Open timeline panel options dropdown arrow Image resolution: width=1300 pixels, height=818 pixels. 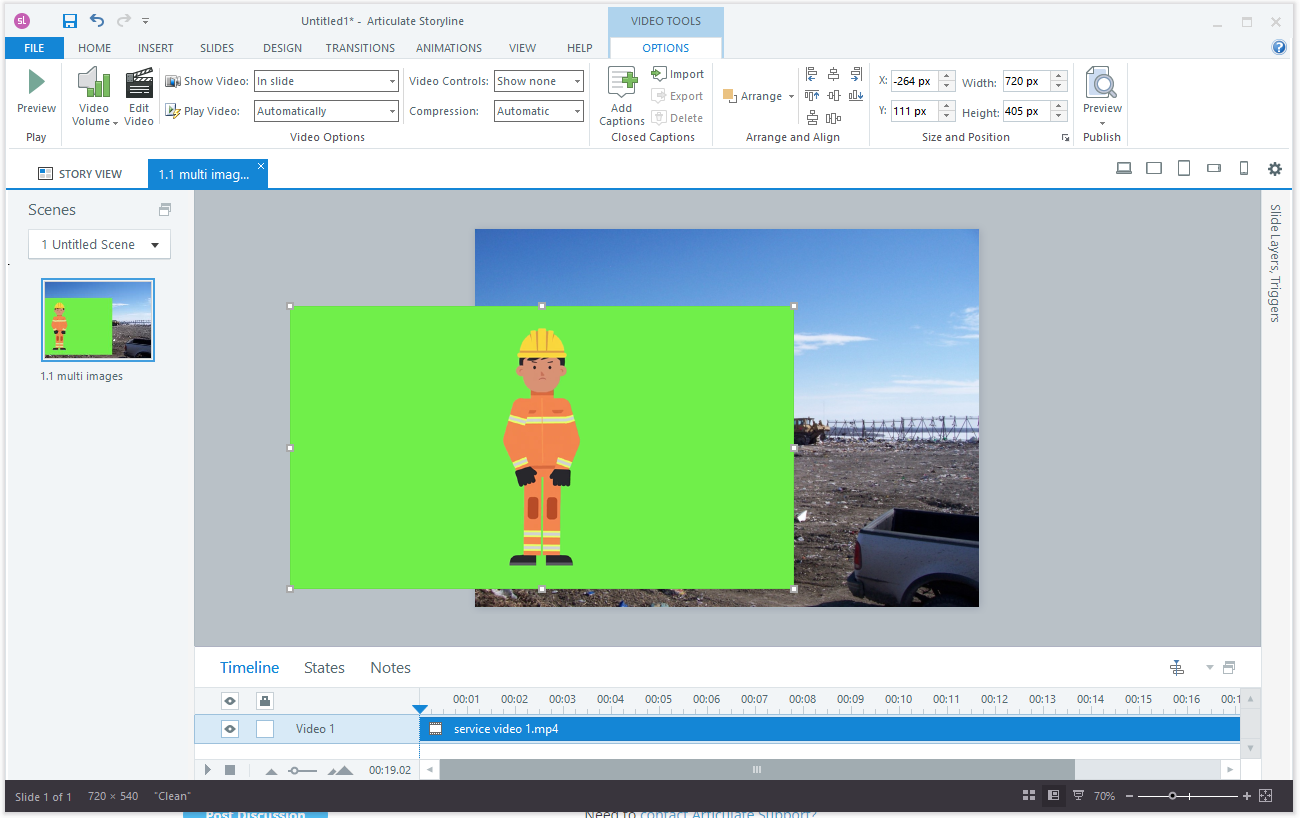[x=1209, y=668]
